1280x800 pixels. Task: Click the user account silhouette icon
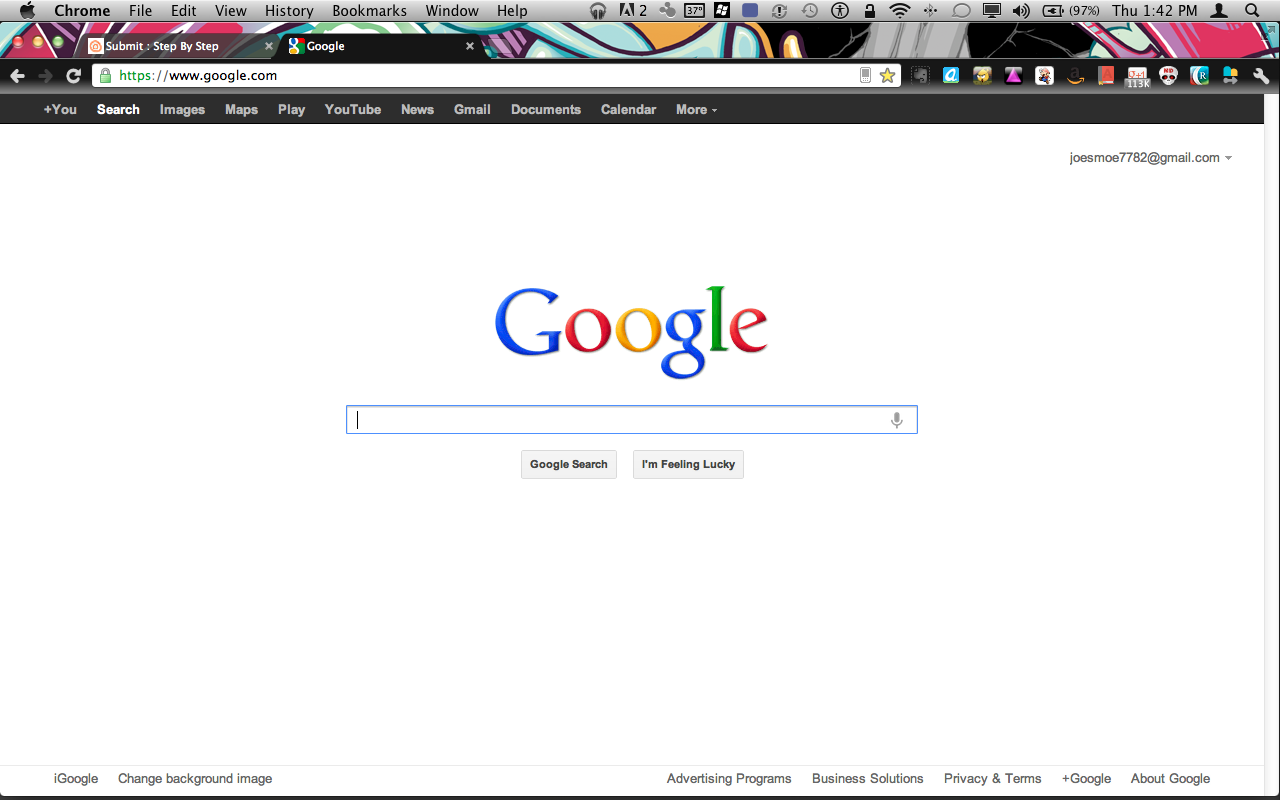click(x=1219, y=11)
